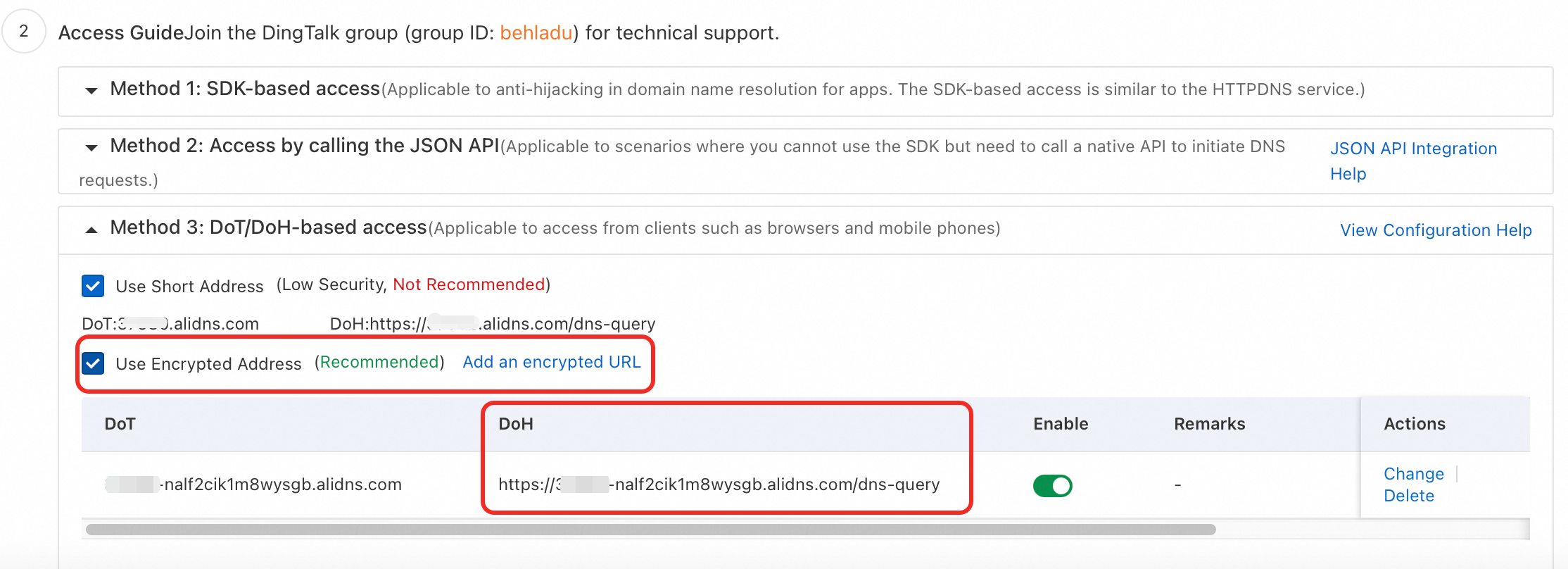Open View Configuration Help link
Screen dimensions: 1568x569
click(1436, 230)
